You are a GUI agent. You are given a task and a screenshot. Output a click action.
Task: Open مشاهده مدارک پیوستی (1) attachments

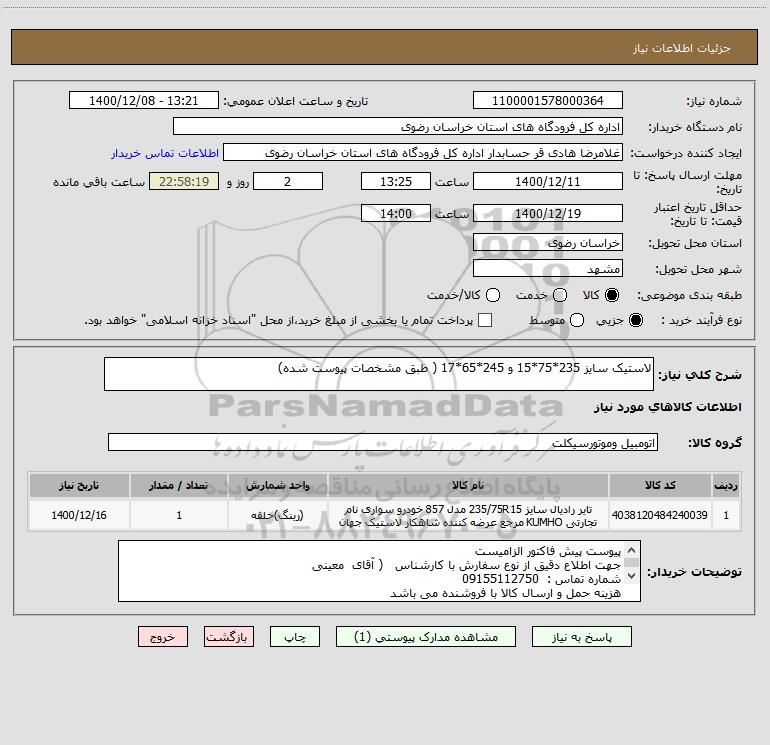tap(426, 637)
